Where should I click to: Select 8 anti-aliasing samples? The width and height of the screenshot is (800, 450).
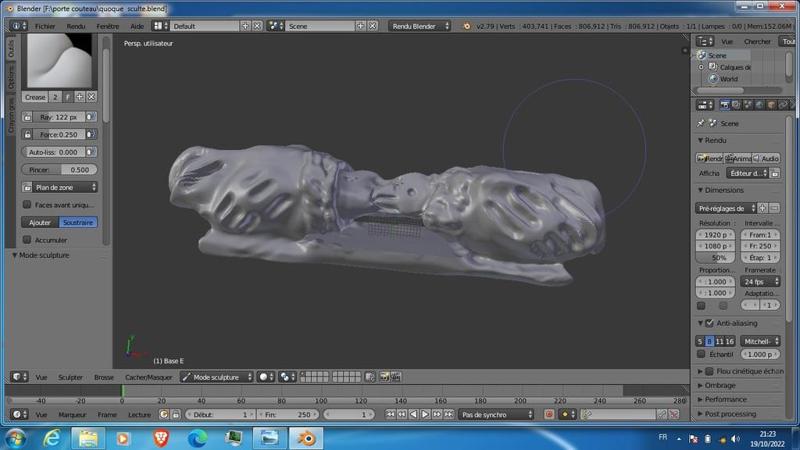[709, 341]
